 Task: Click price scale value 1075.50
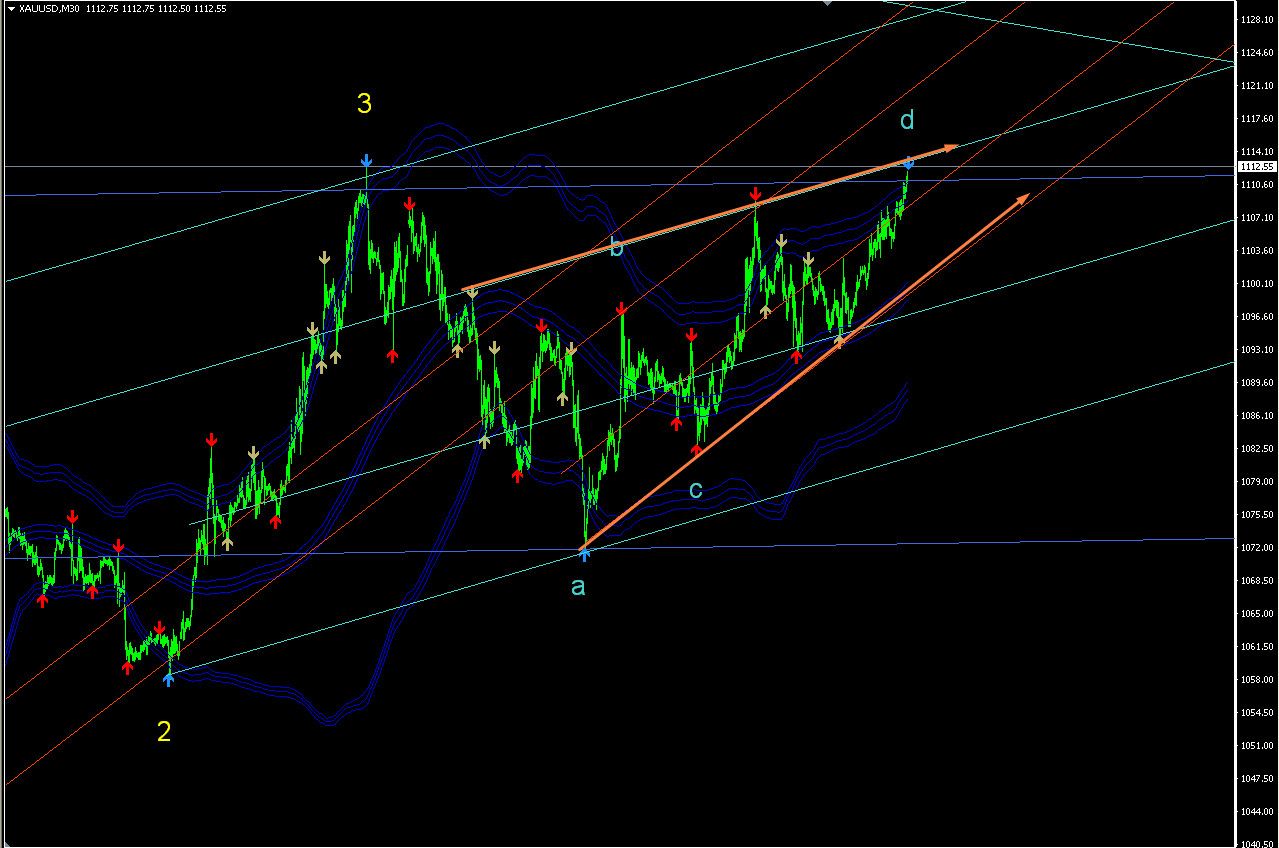[x=1256, y=515]
